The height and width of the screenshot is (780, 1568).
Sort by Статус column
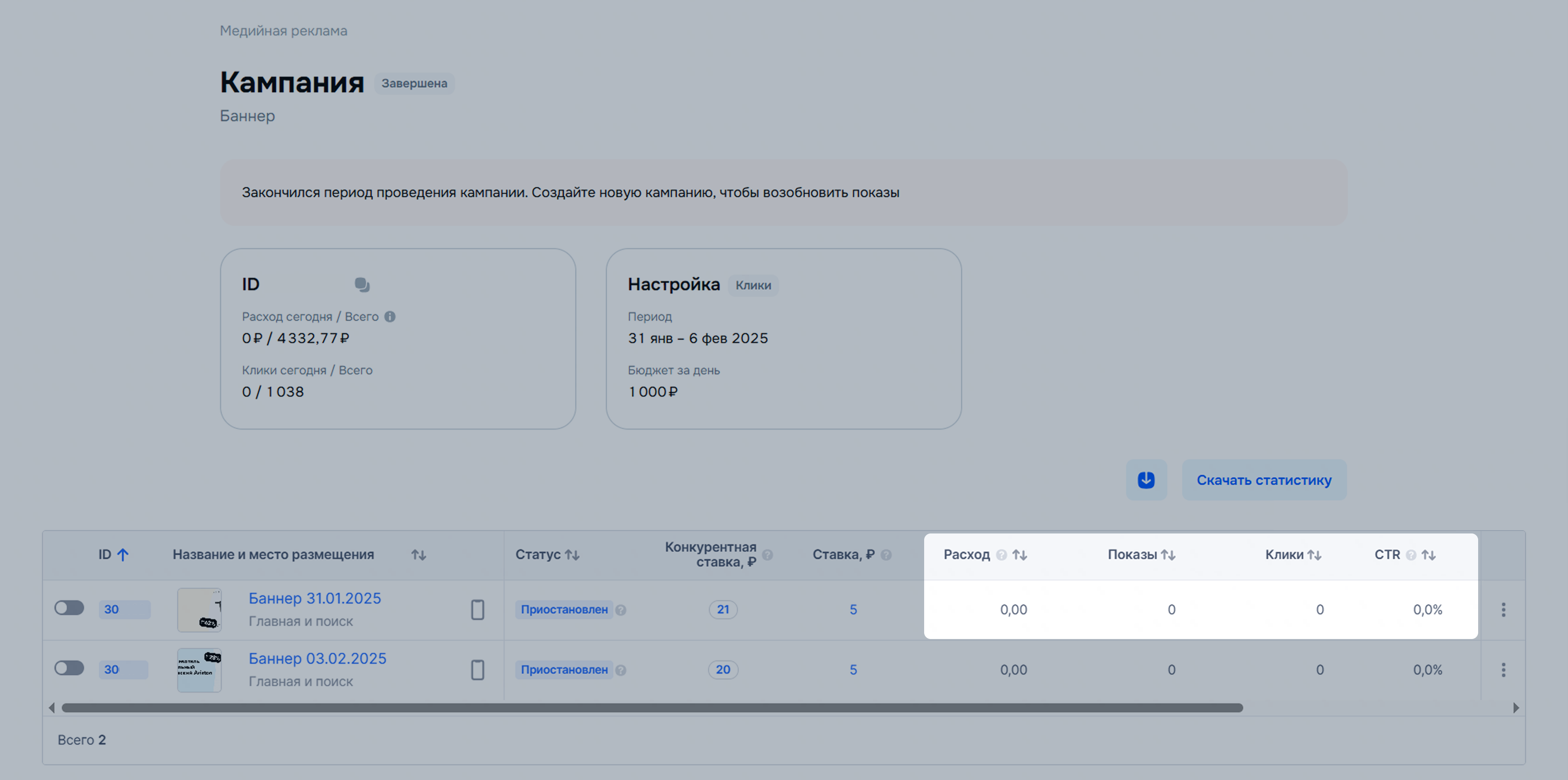coord(572,555)
